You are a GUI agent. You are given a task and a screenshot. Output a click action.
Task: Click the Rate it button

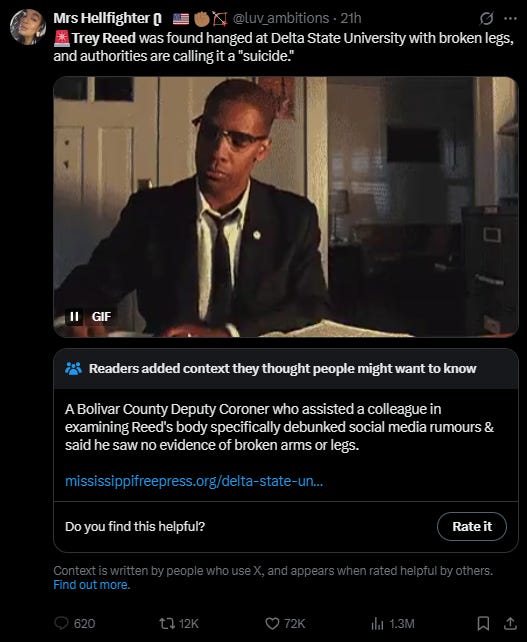point(472,526)
